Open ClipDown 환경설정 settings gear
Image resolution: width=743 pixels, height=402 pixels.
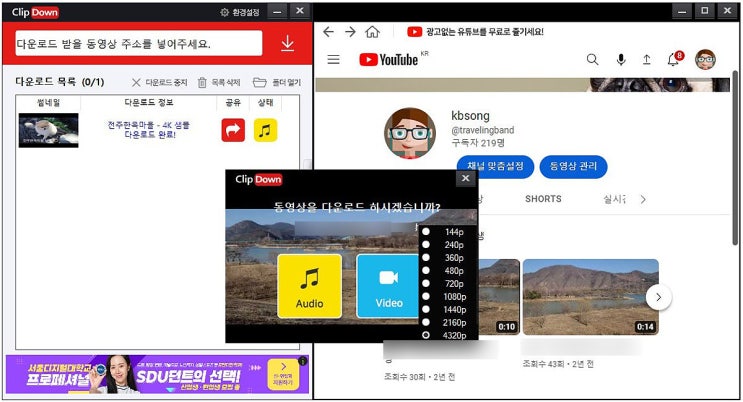click(x=225, y=12)
